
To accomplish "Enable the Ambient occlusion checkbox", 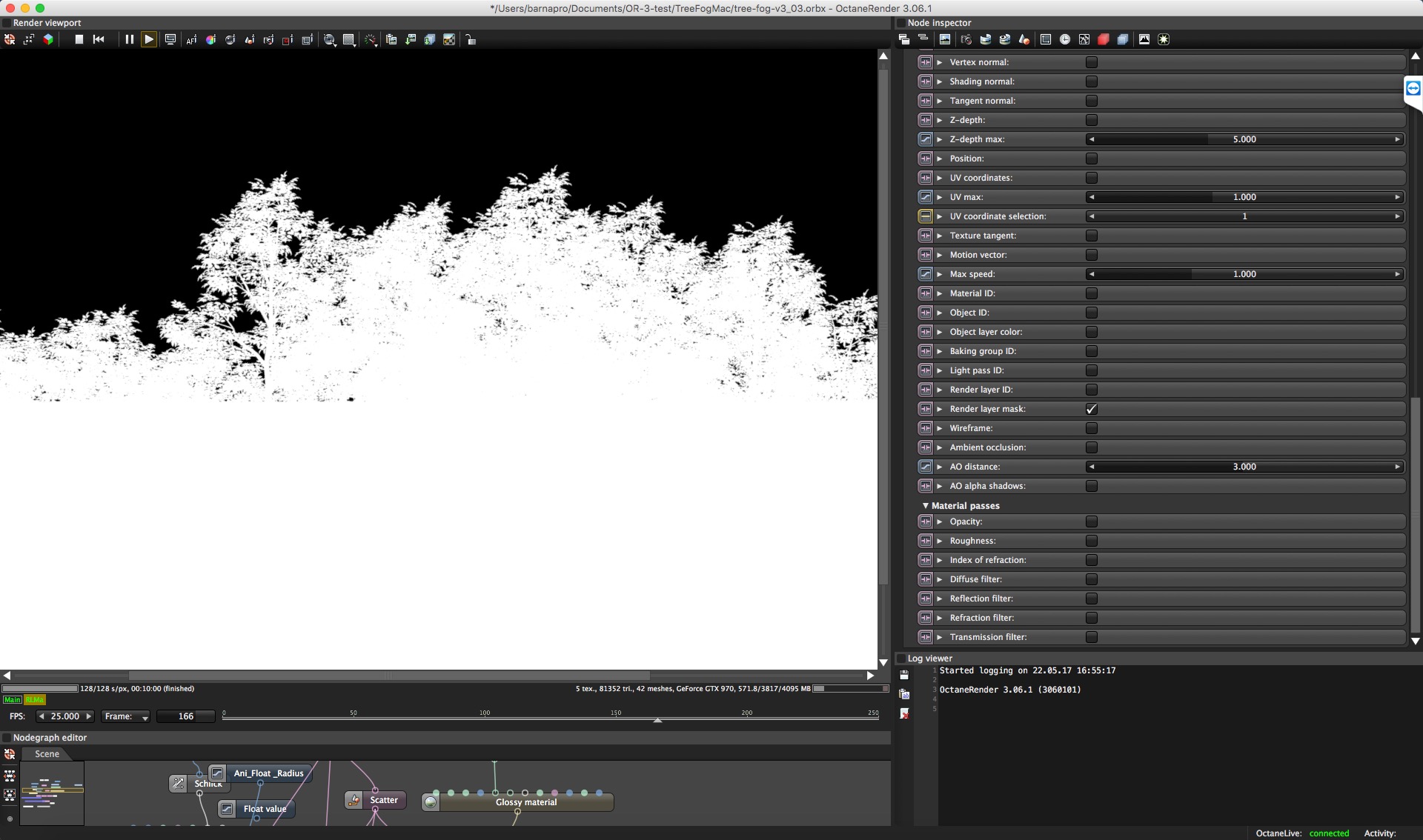I will tap(1091, 447).
